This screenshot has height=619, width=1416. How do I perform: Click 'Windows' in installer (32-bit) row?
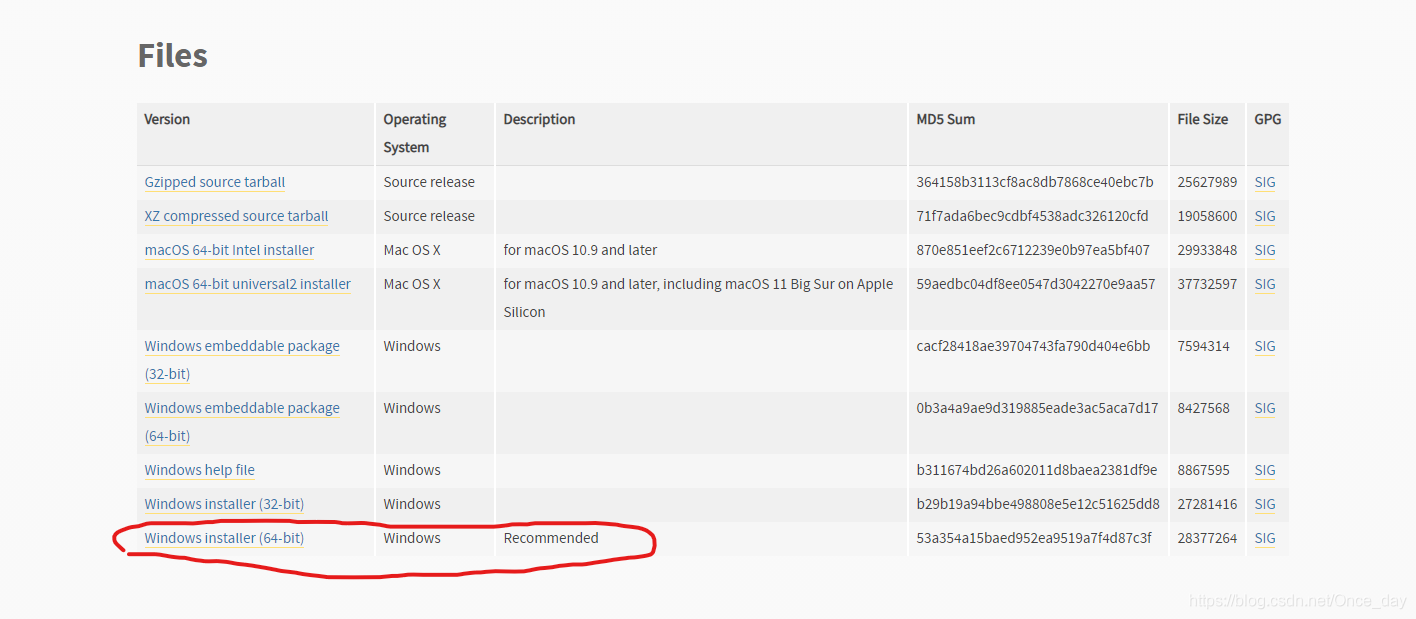pyautogui.click(x=412, y=504)
